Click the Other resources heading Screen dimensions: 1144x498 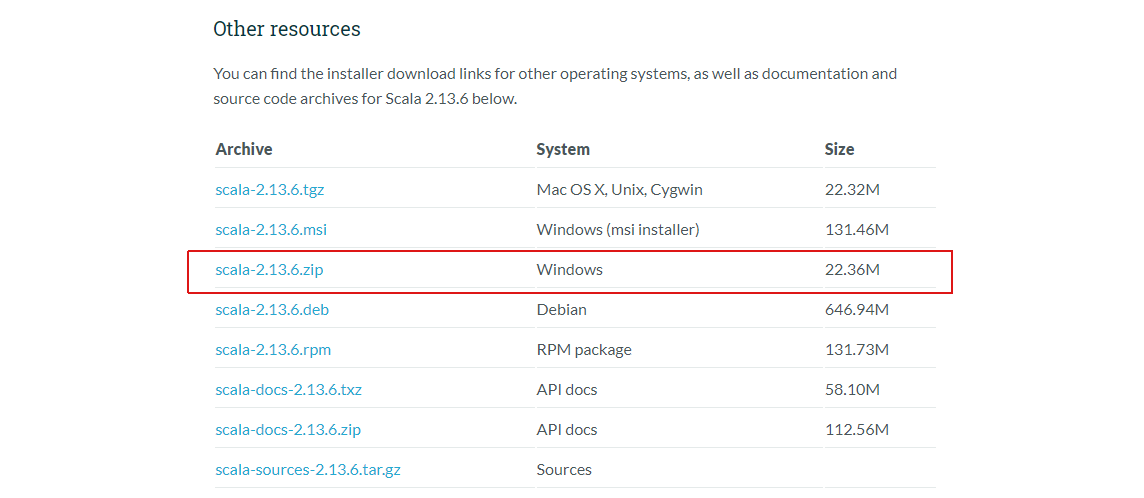pyautogui.click(x=287, y=29)
